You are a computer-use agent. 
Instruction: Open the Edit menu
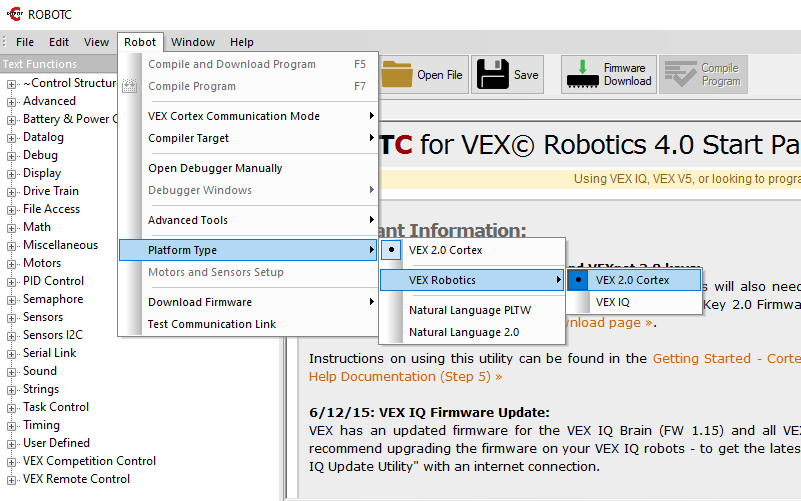coord(59,42)
